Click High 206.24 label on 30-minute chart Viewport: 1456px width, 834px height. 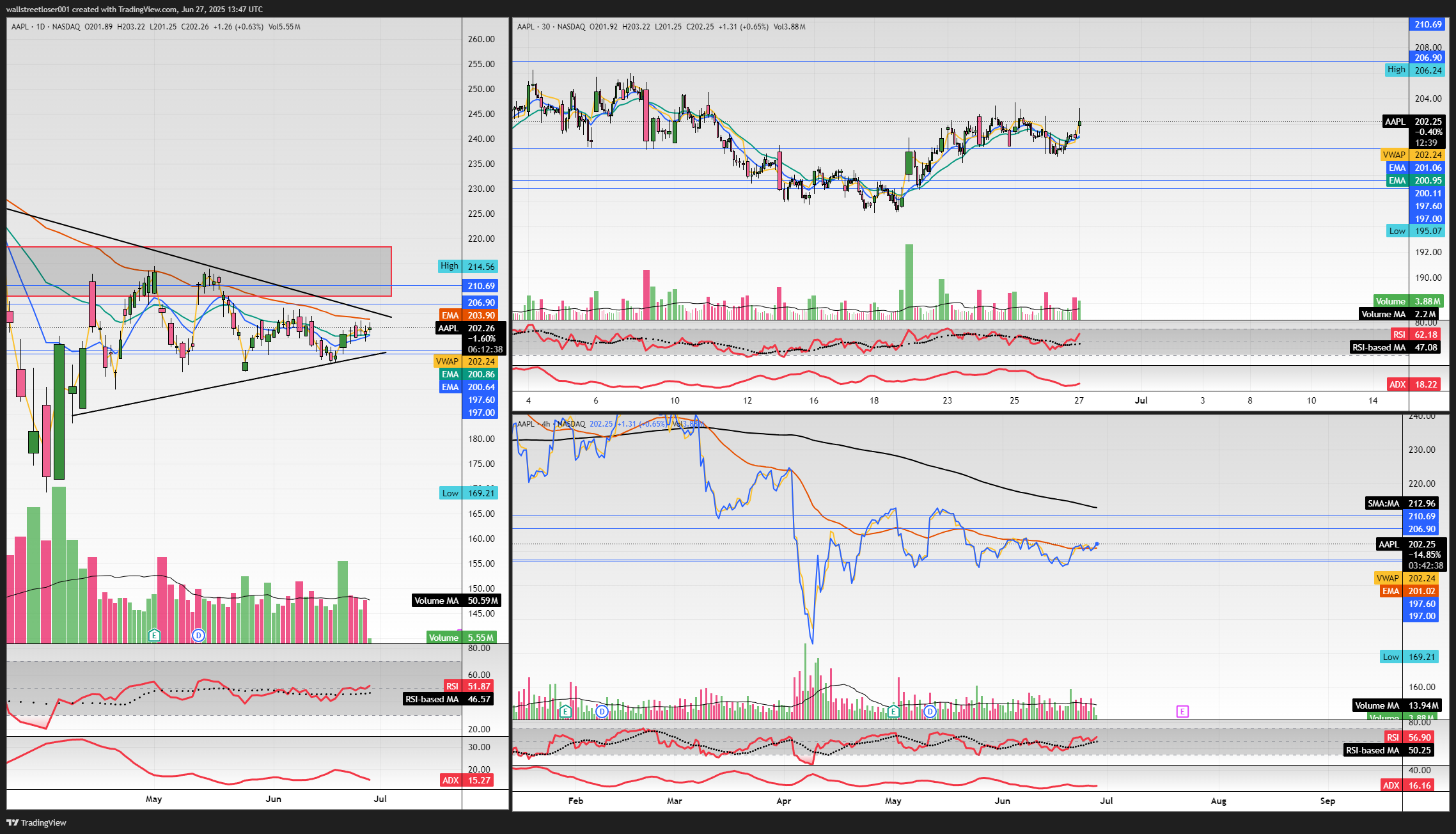(1415, 70)
